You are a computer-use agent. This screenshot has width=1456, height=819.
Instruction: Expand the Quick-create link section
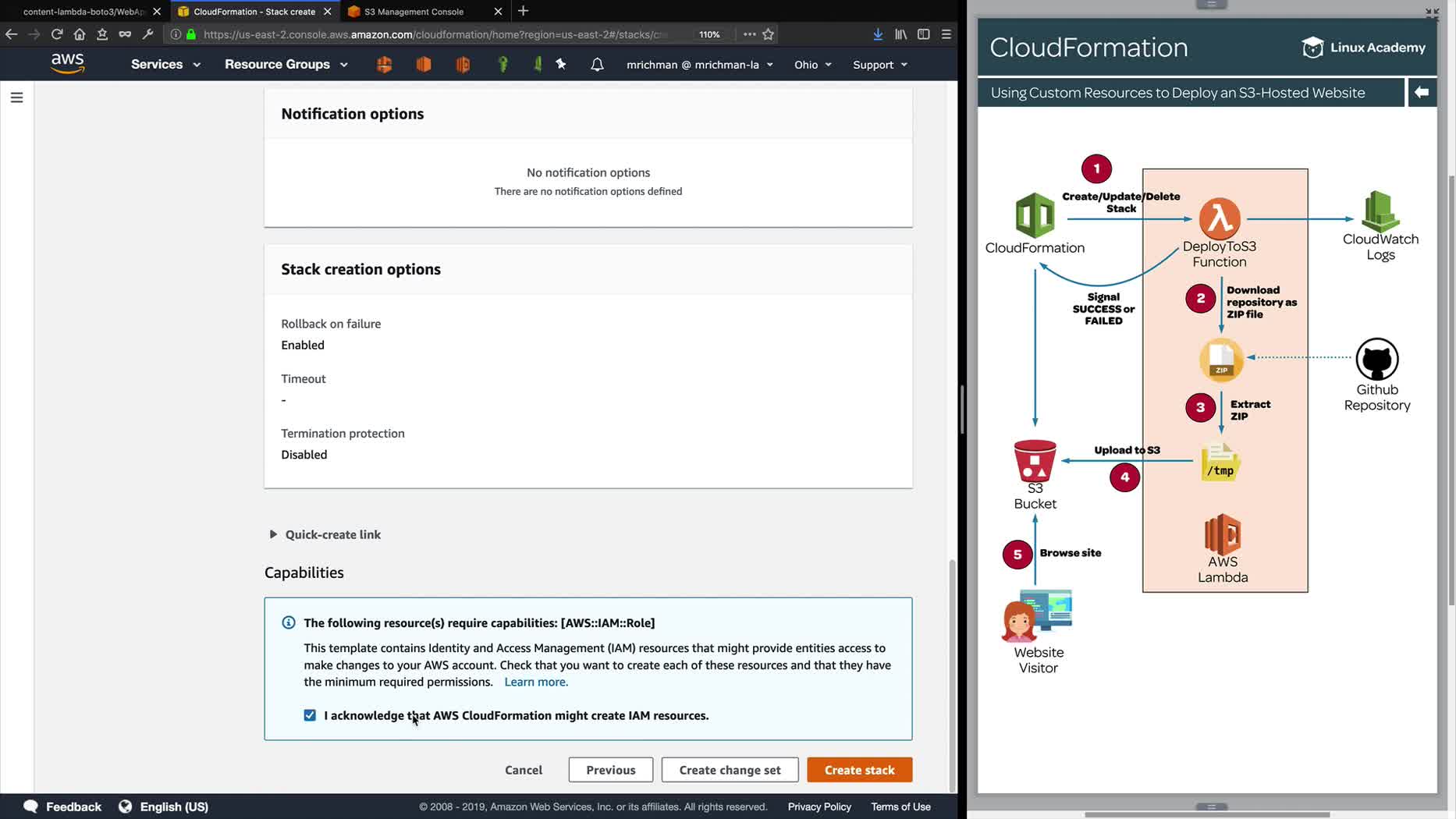325,534
